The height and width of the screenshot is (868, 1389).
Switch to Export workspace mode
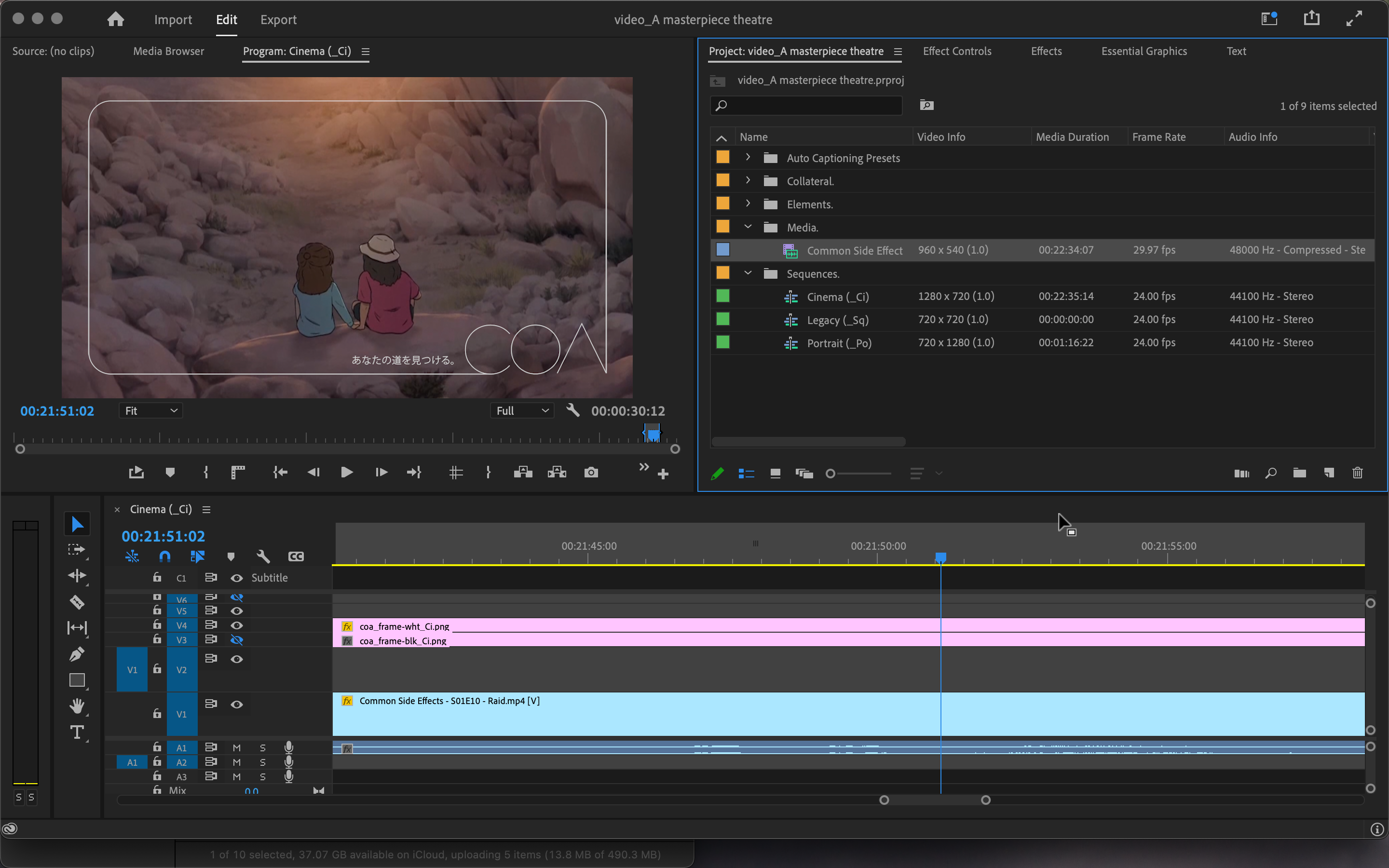[278, 19]
